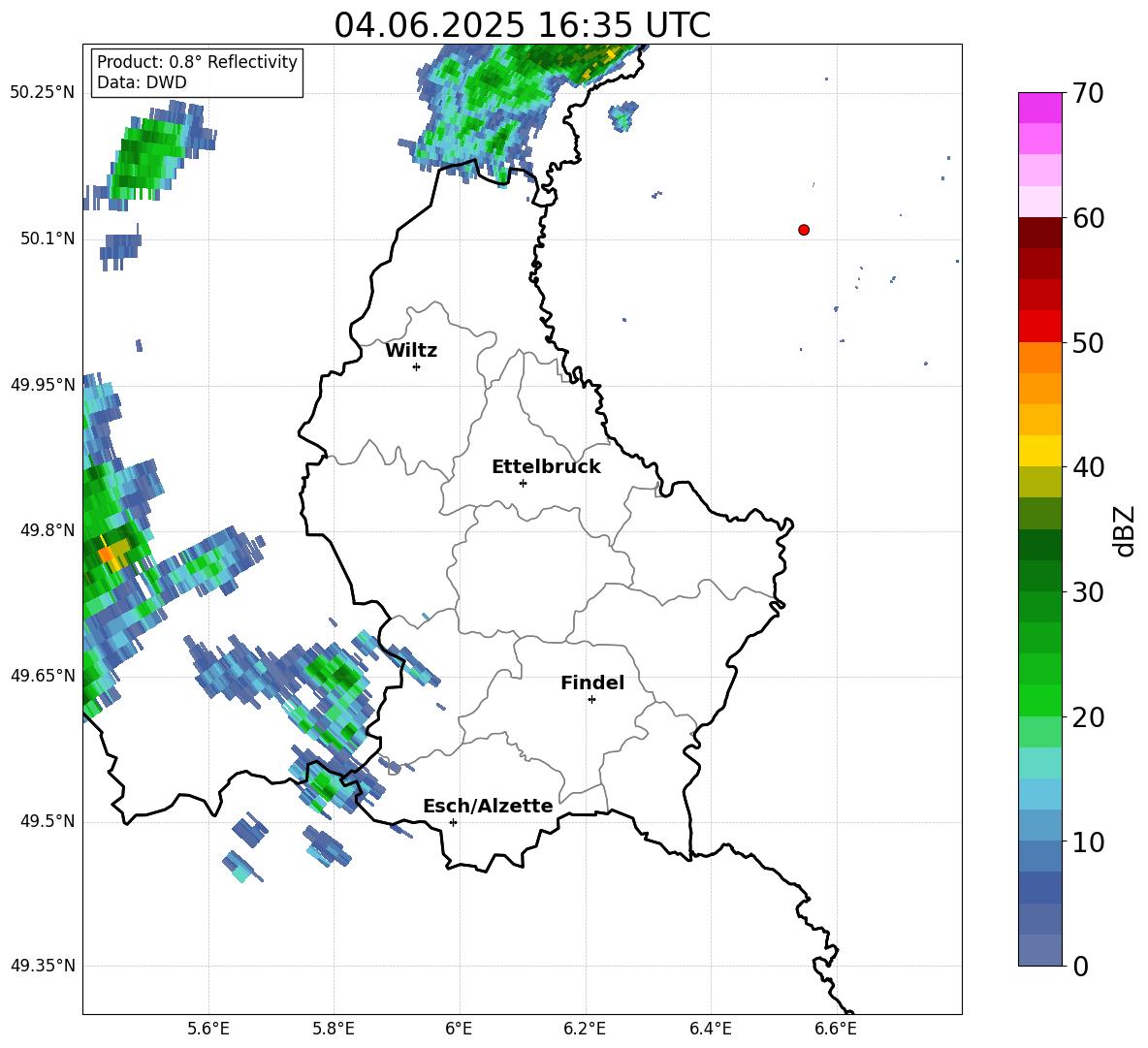The height and width of the screenshot is (1048, 1148).
Task: Pick the magenta swatch atop the colorbar
Action: click(1039, 109)
